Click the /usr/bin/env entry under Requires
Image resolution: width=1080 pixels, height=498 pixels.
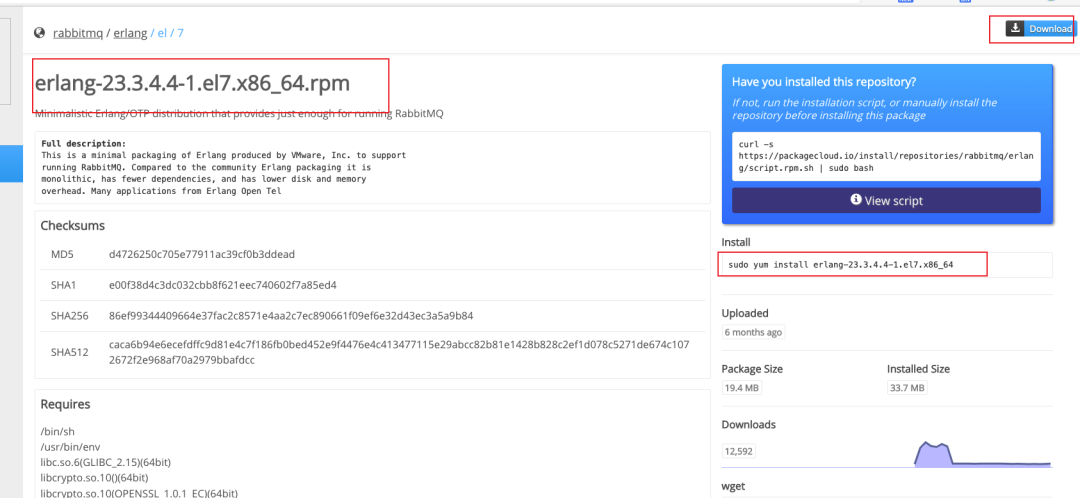[71, 445]
